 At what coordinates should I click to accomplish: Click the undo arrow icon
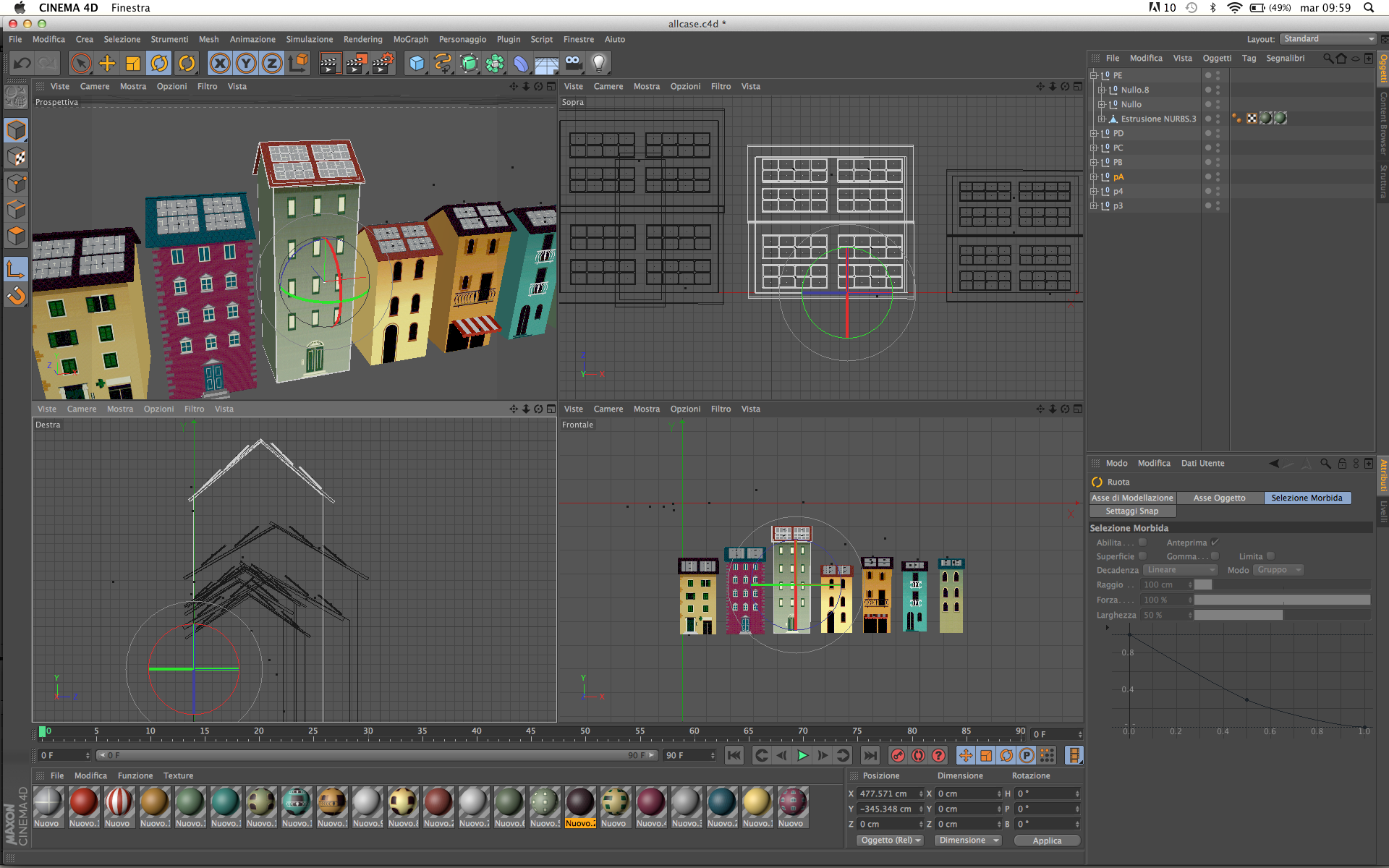pyautogui.click(x=22, y=64)
